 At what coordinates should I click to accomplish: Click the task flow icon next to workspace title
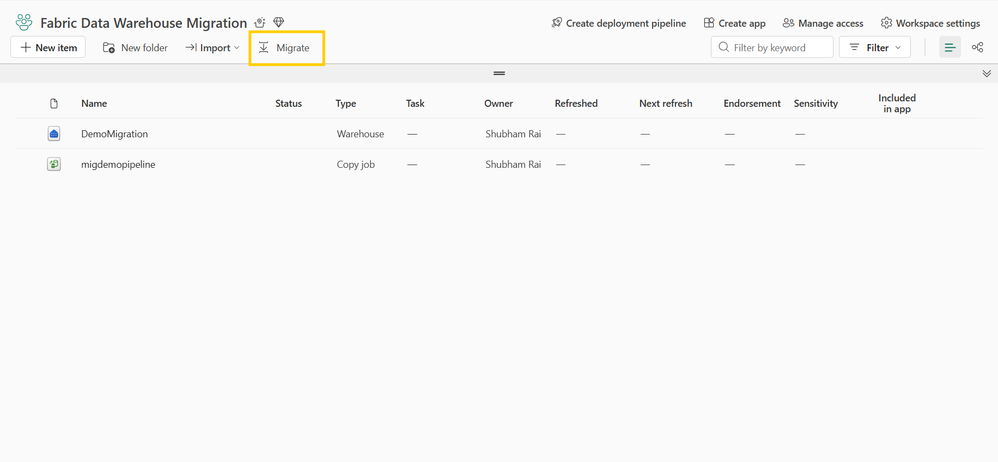260,23
